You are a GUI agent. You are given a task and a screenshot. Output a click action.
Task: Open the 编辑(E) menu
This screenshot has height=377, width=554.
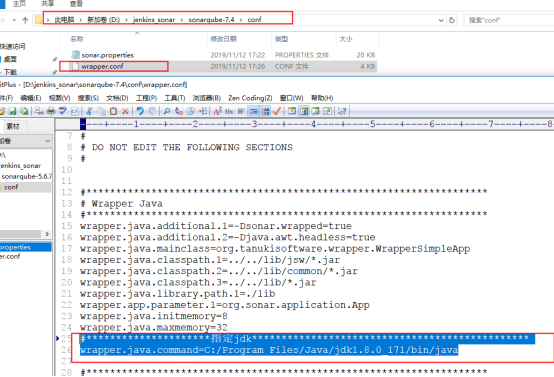30,98
